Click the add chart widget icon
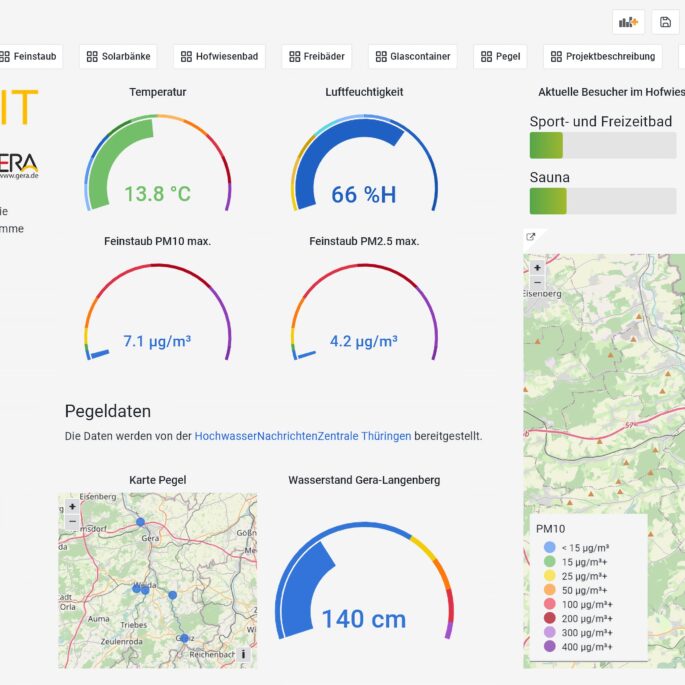The height and width of the screenshot is (685, 685). coord(628,22)
